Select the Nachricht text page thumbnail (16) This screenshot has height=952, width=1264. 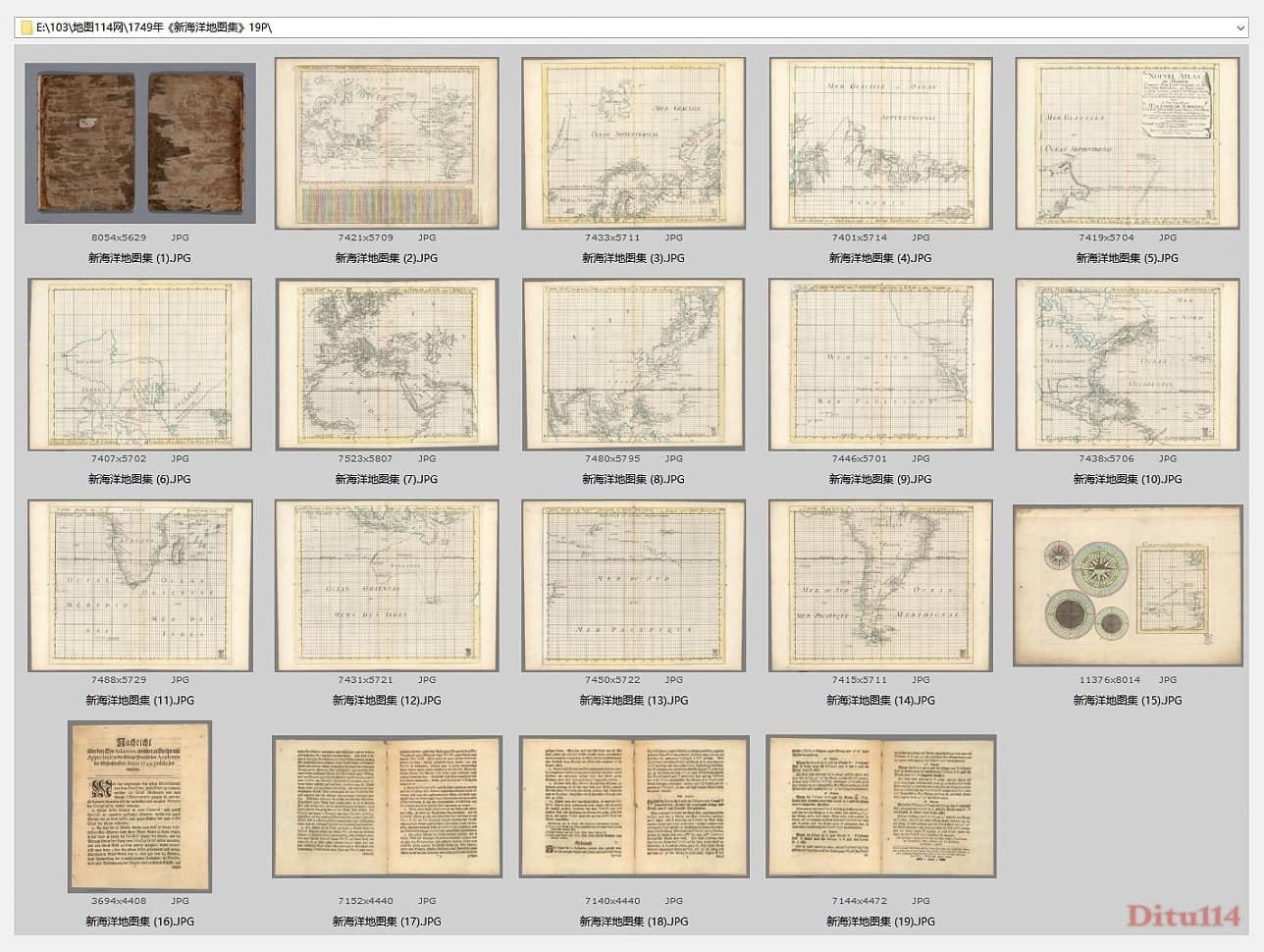pos(139,807)
